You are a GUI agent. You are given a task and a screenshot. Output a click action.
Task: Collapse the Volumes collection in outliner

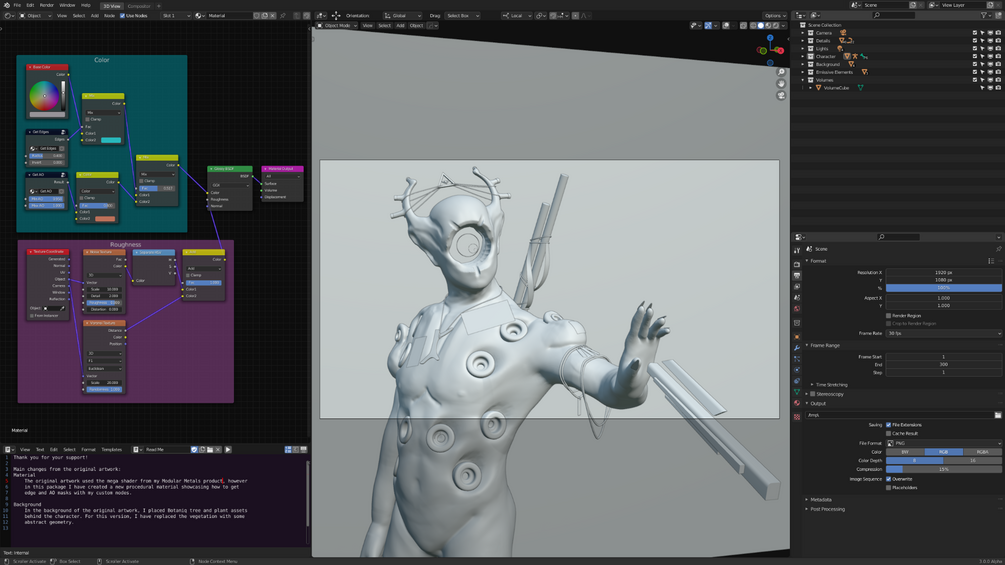(802, 80)
